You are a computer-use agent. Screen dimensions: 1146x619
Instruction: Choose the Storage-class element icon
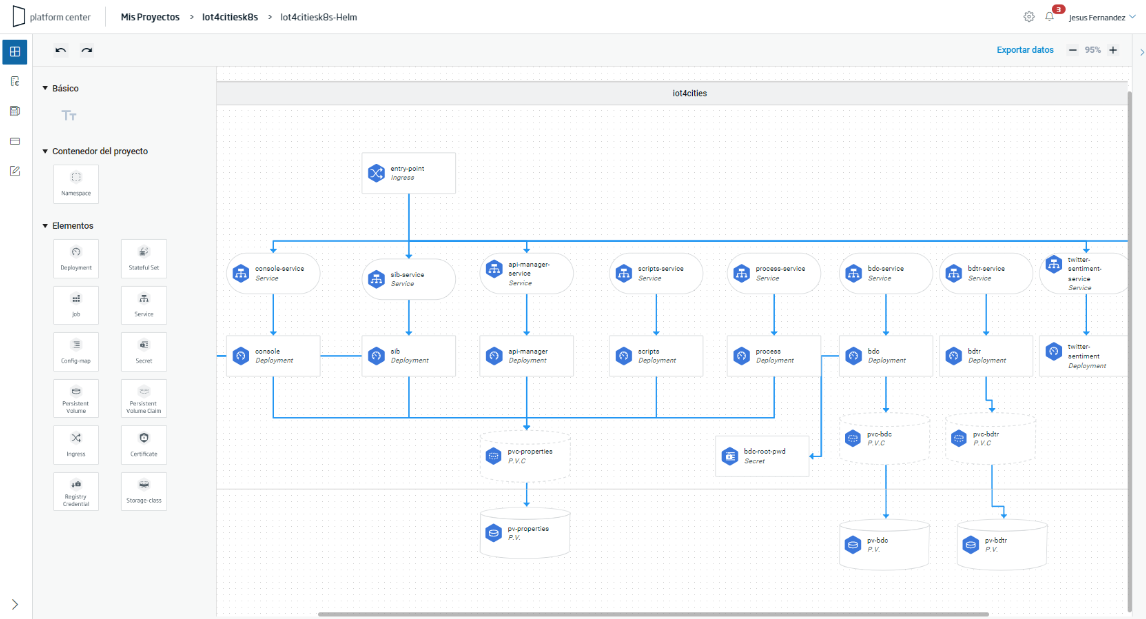coord(143,491)
